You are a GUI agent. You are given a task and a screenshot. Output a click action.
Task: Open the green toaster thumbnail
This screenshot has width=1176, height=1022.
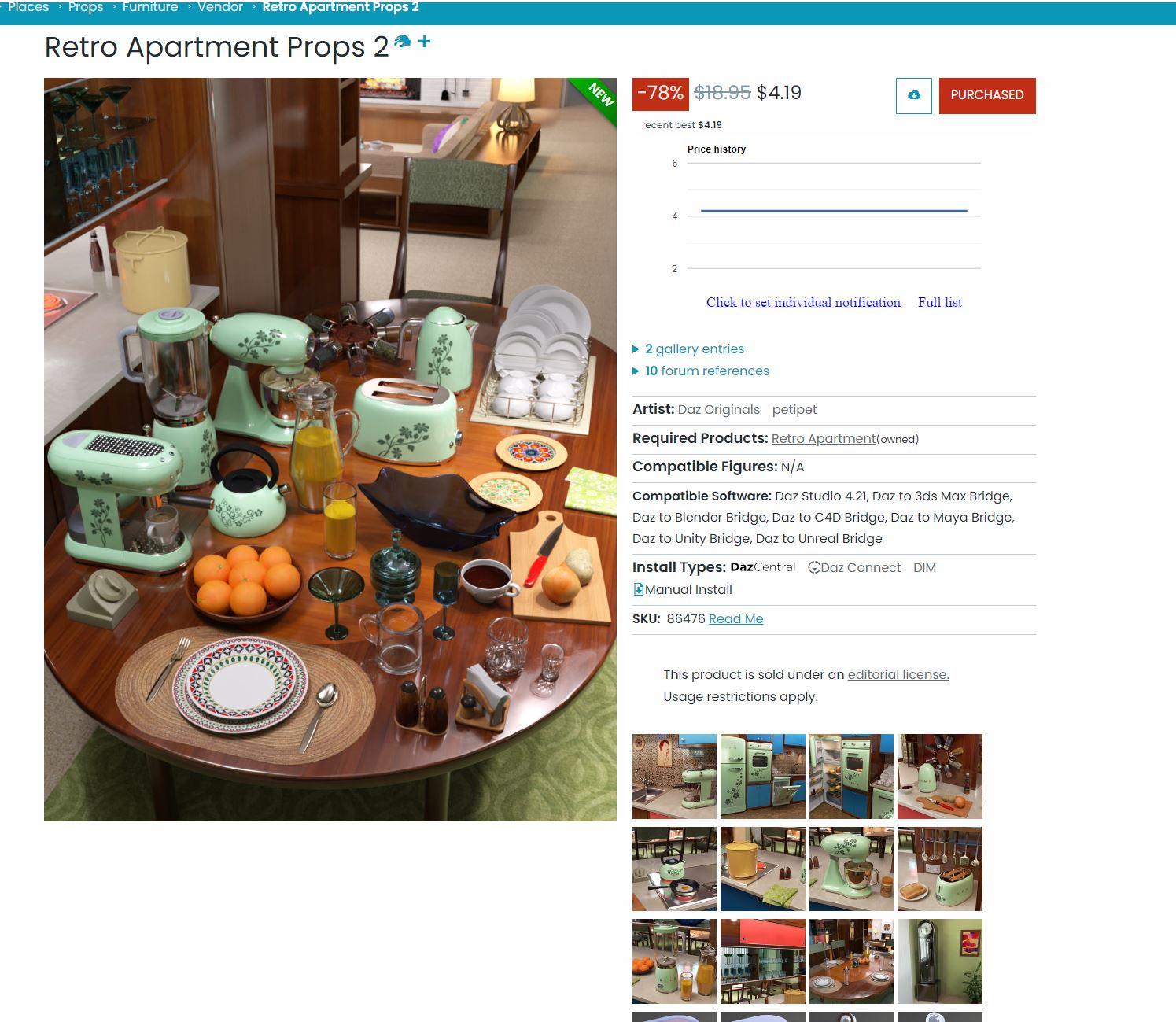[940, 869]
